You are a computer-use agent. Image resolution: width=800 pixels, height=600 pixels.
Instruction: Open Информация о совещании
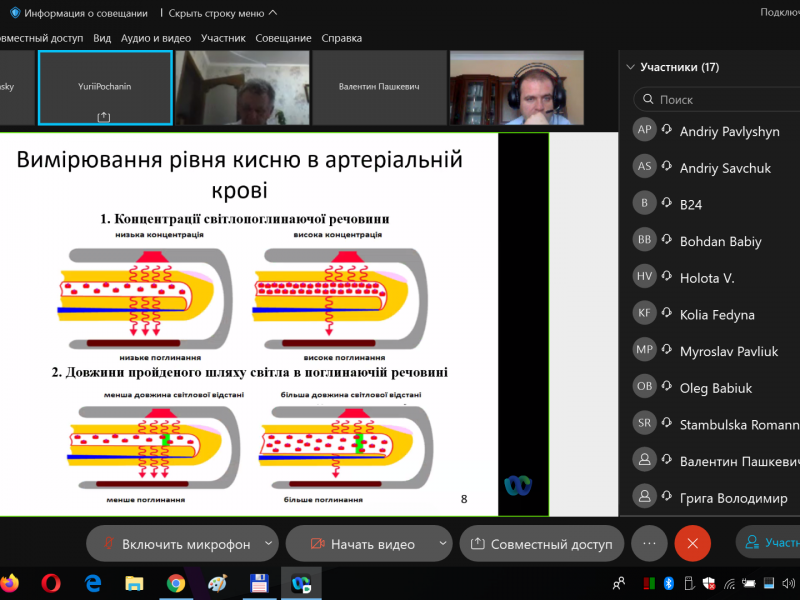pyautogui.click(x=78, y=13)
